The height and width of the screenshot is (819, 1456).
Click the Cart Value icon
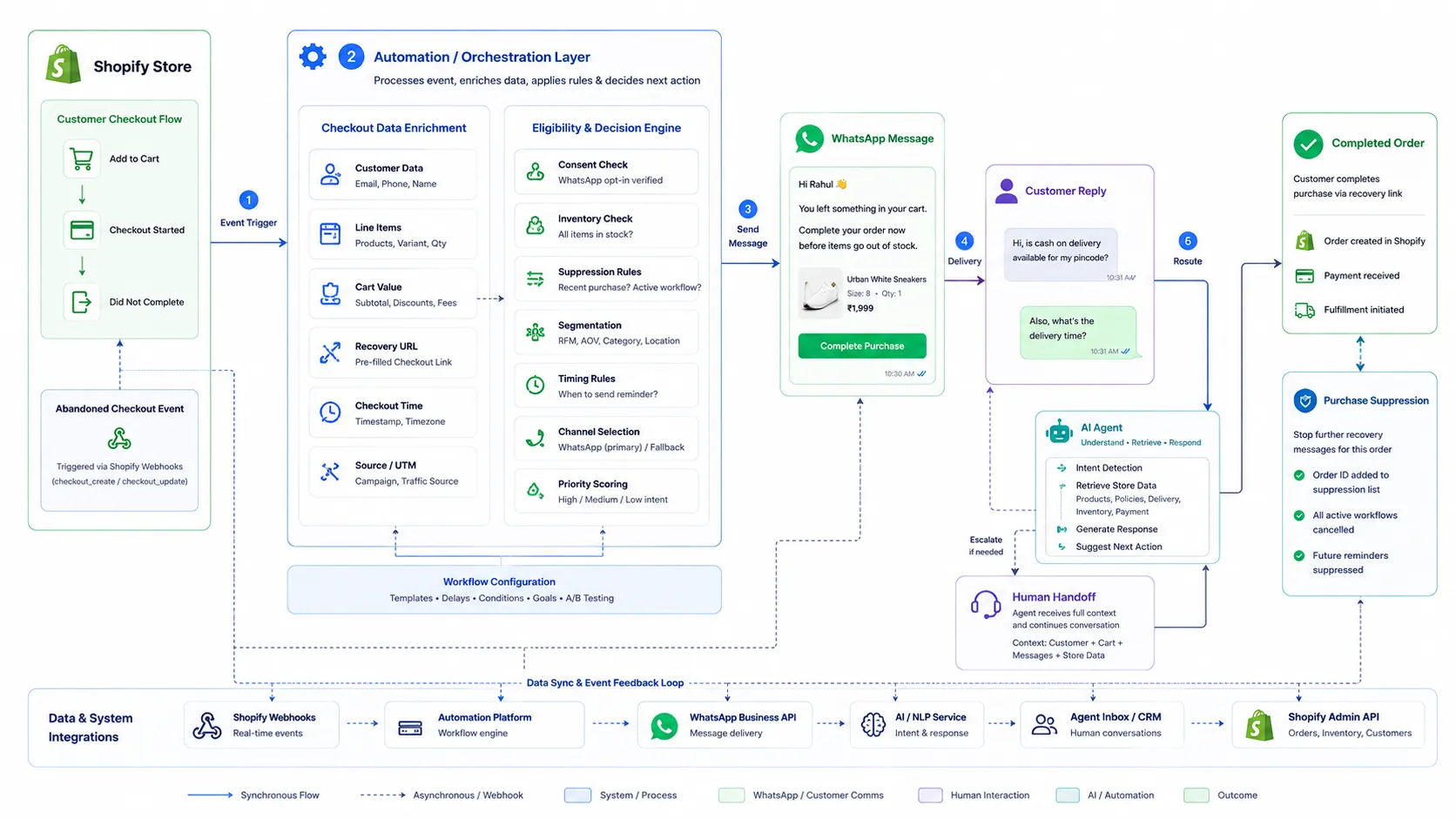click(x=330, y=293)
